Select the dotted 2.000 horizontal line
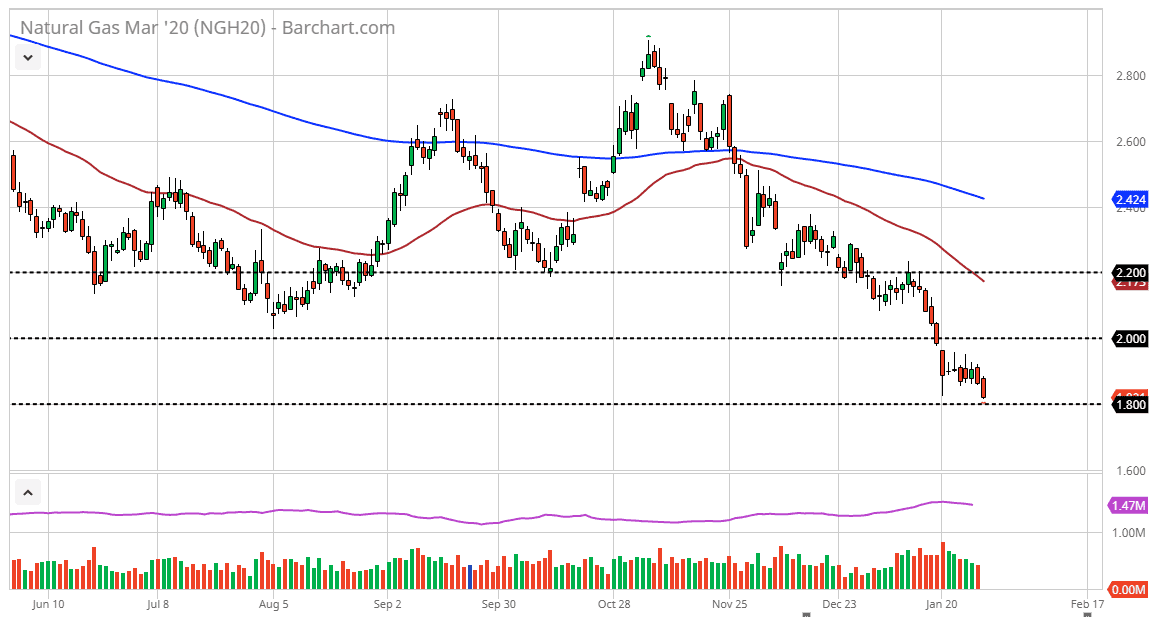The height and width of the screenshot is (617, 1153). pyautogui.click(x=555, y=338)
